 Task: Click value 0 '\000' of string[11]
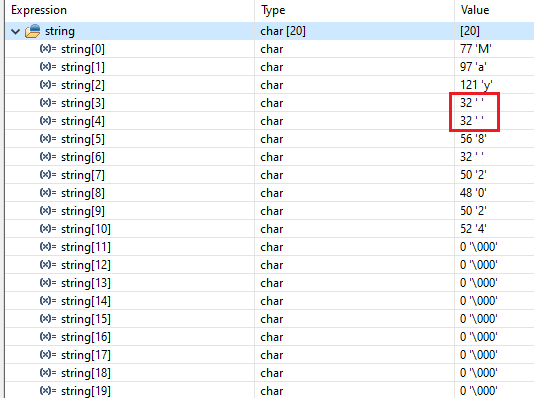point(478,247)
